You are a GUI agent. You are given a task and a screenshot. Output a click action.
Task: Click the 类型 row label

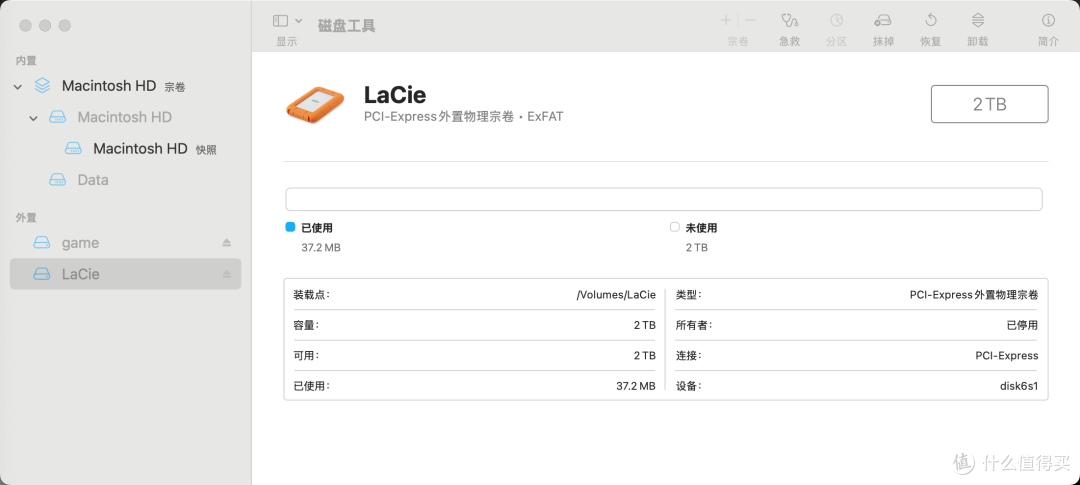point(689,295)
